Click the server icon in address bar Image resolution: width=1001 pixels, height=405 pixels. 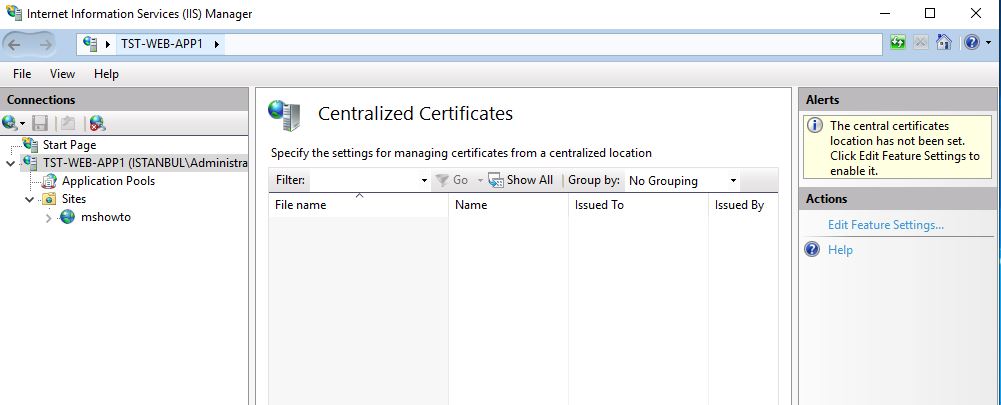coord(91,43)
